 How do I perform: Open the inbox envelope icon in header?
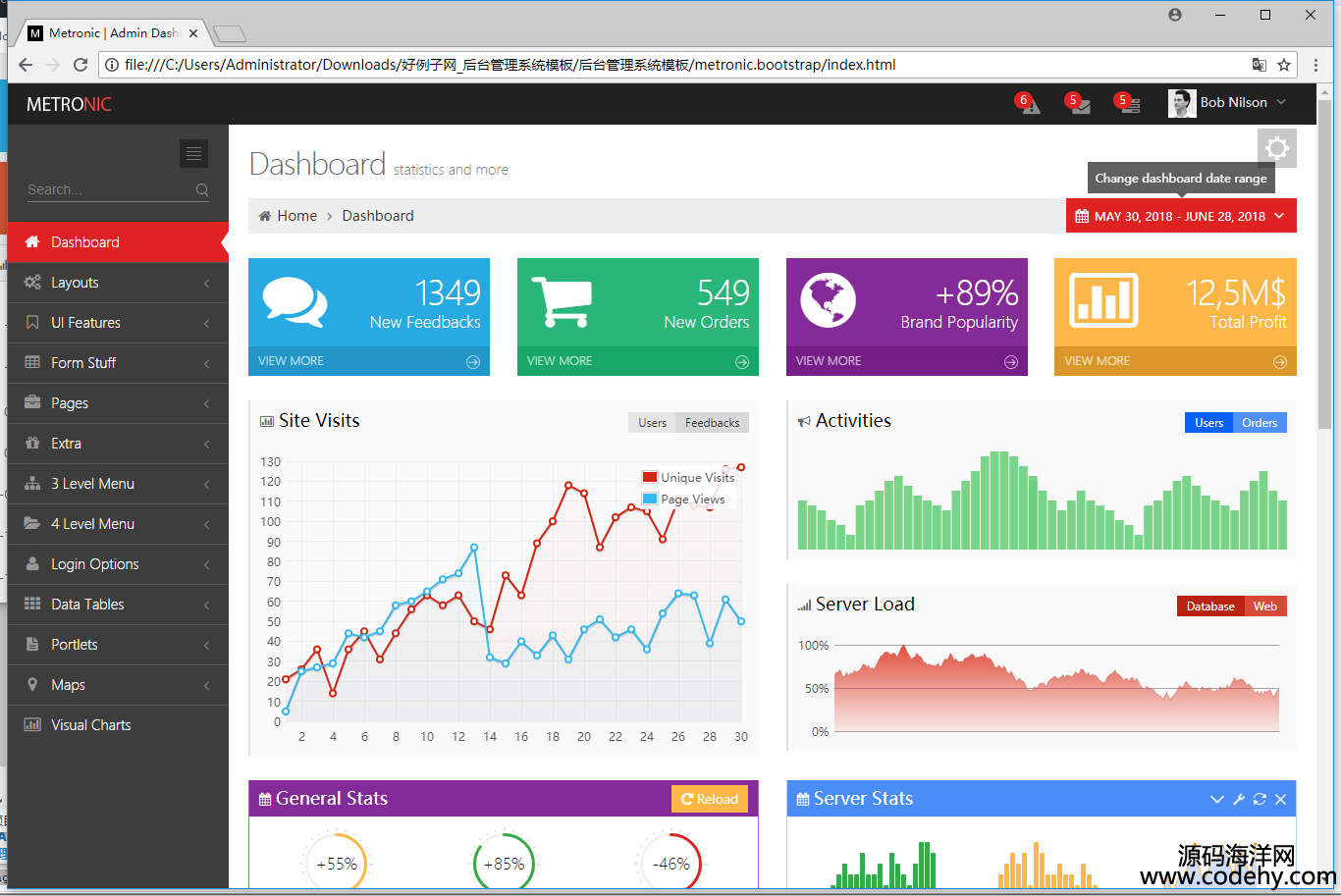1080,104
